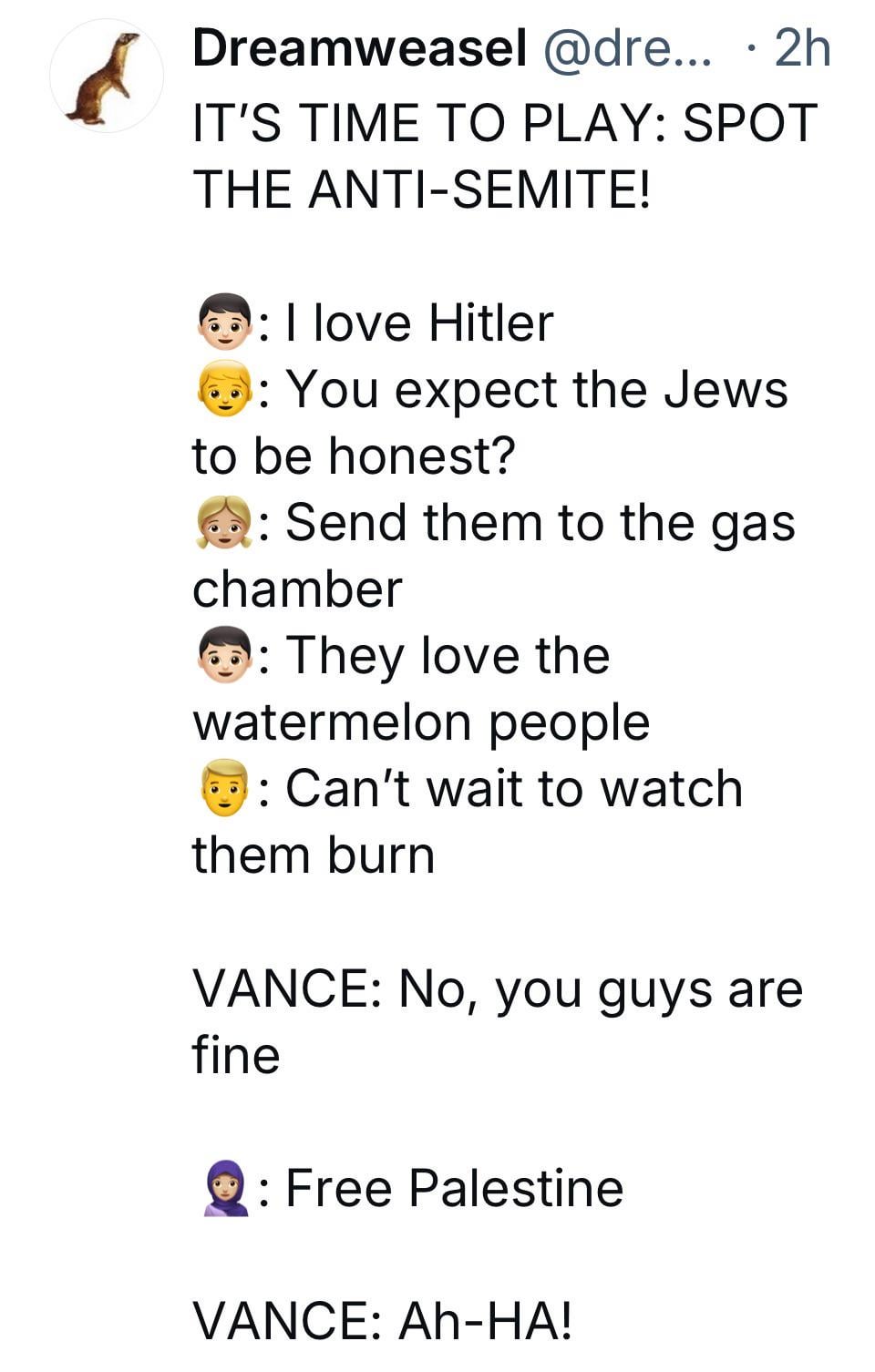Image resolution: width=875 pixels, height=1372 pixels.
Task: Click the "them burn" text
Action: pyautogui.click(x=314, y=855)
